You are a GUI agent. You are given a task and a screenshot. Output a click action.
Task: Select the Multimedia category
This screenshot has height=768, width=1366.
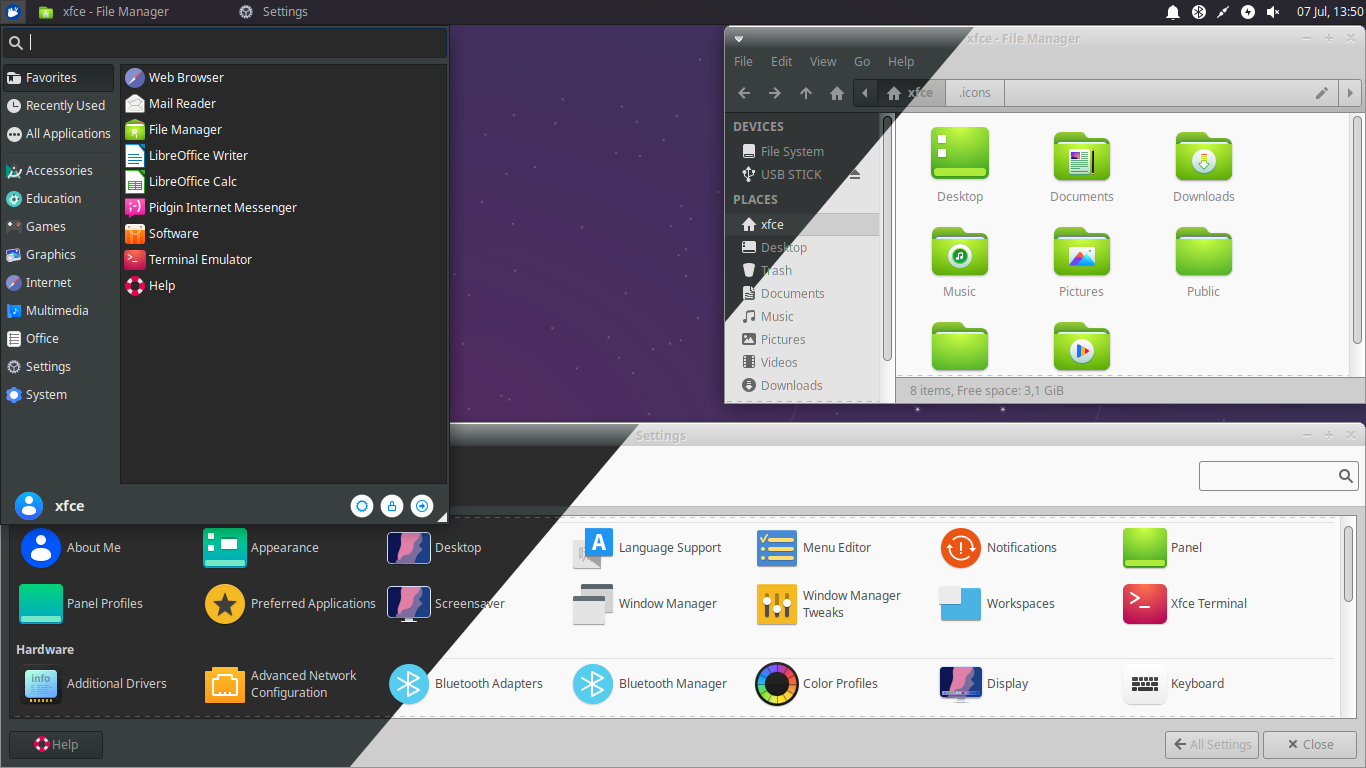tap(59, 311)
